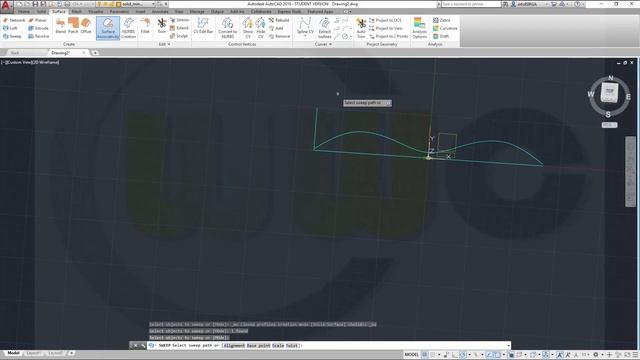This screenshot has width=640, height=360.
Task: Choose the Offset surface tool
Action: [86, 25]
